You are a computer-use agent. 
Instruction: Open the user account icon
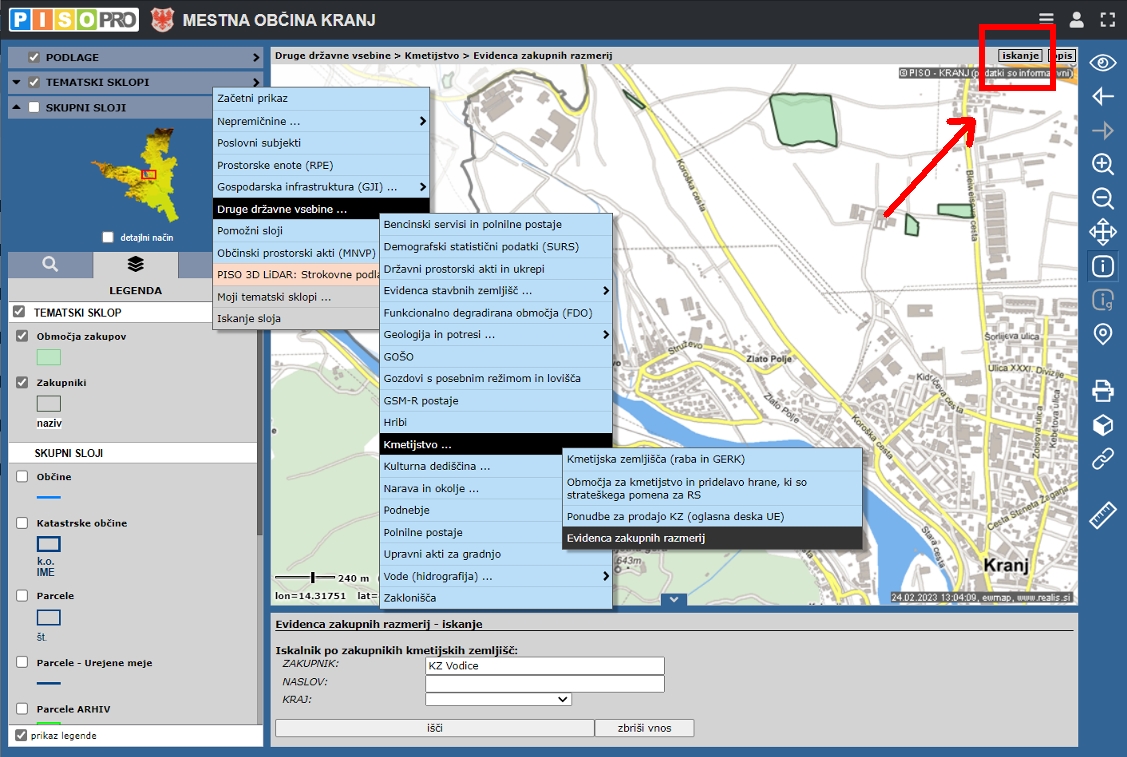1076,19
